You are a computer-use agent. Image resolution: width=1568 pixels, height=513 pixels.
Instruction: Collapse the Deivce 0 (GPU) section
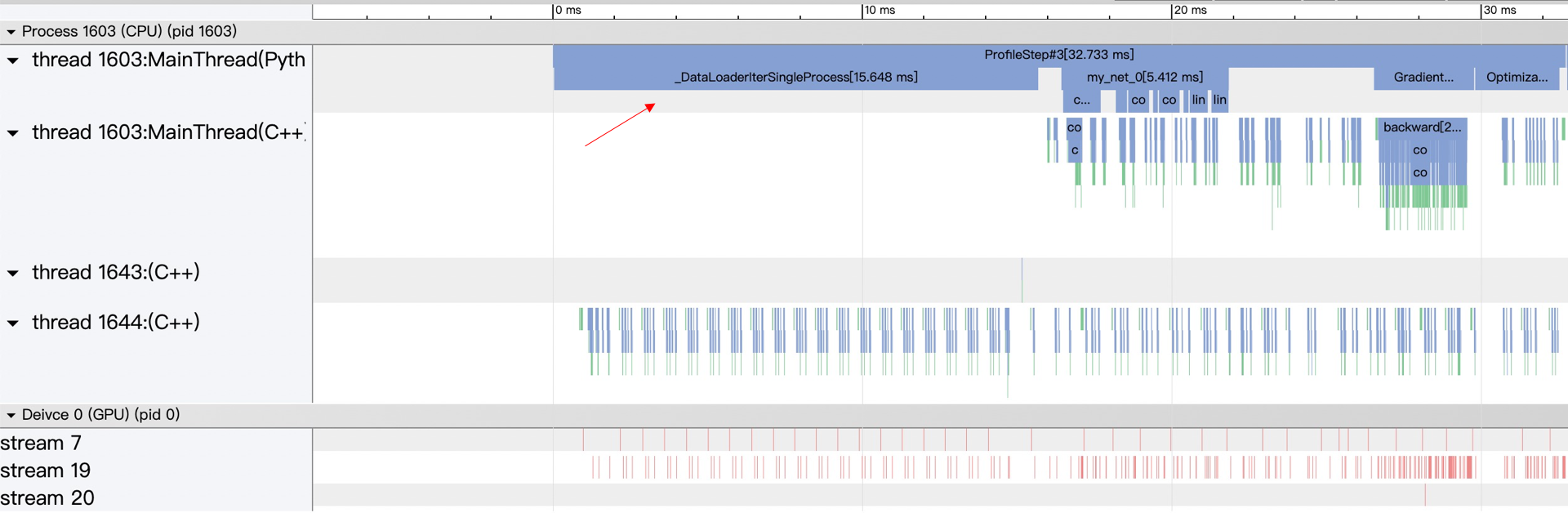[11, 415]
